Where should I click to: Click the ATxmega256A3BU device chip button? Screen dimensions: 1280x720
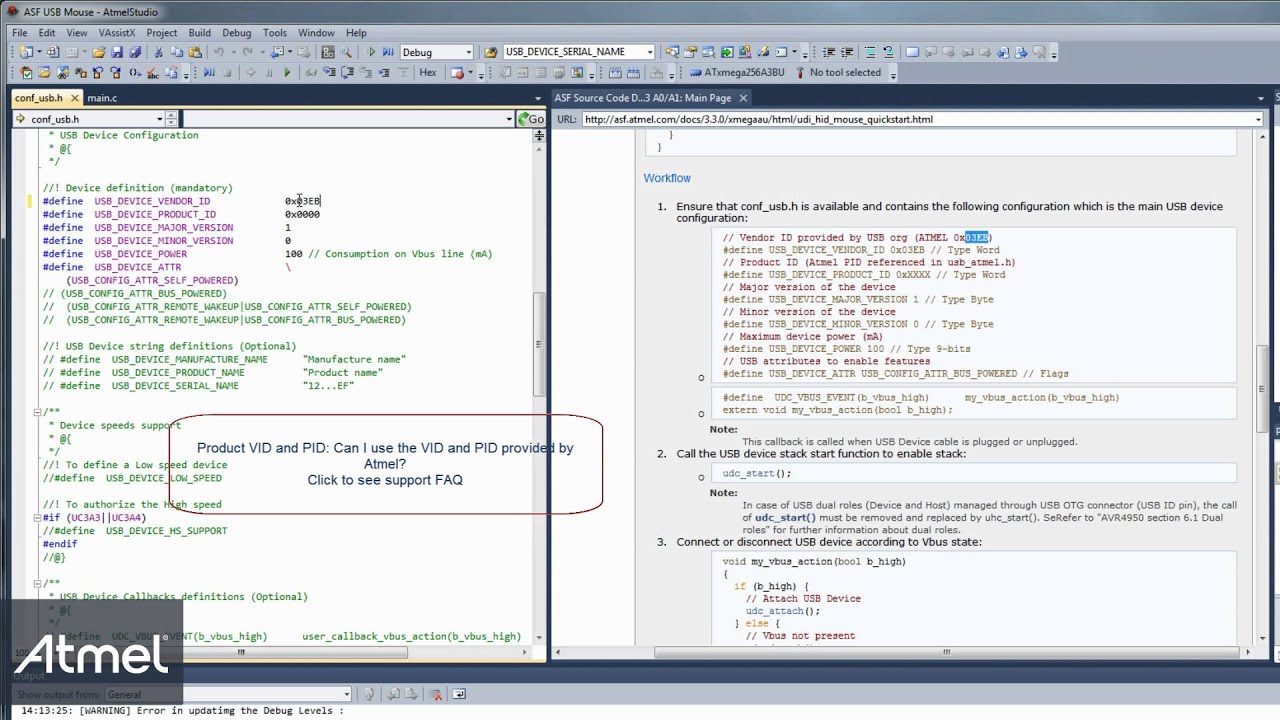[737, 72]
